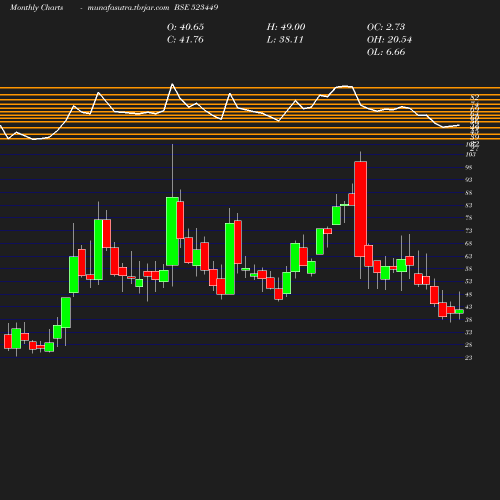Click the 88 price axis label
The height and width of the screenshot is (500, 500).
(x=469, y=193)
